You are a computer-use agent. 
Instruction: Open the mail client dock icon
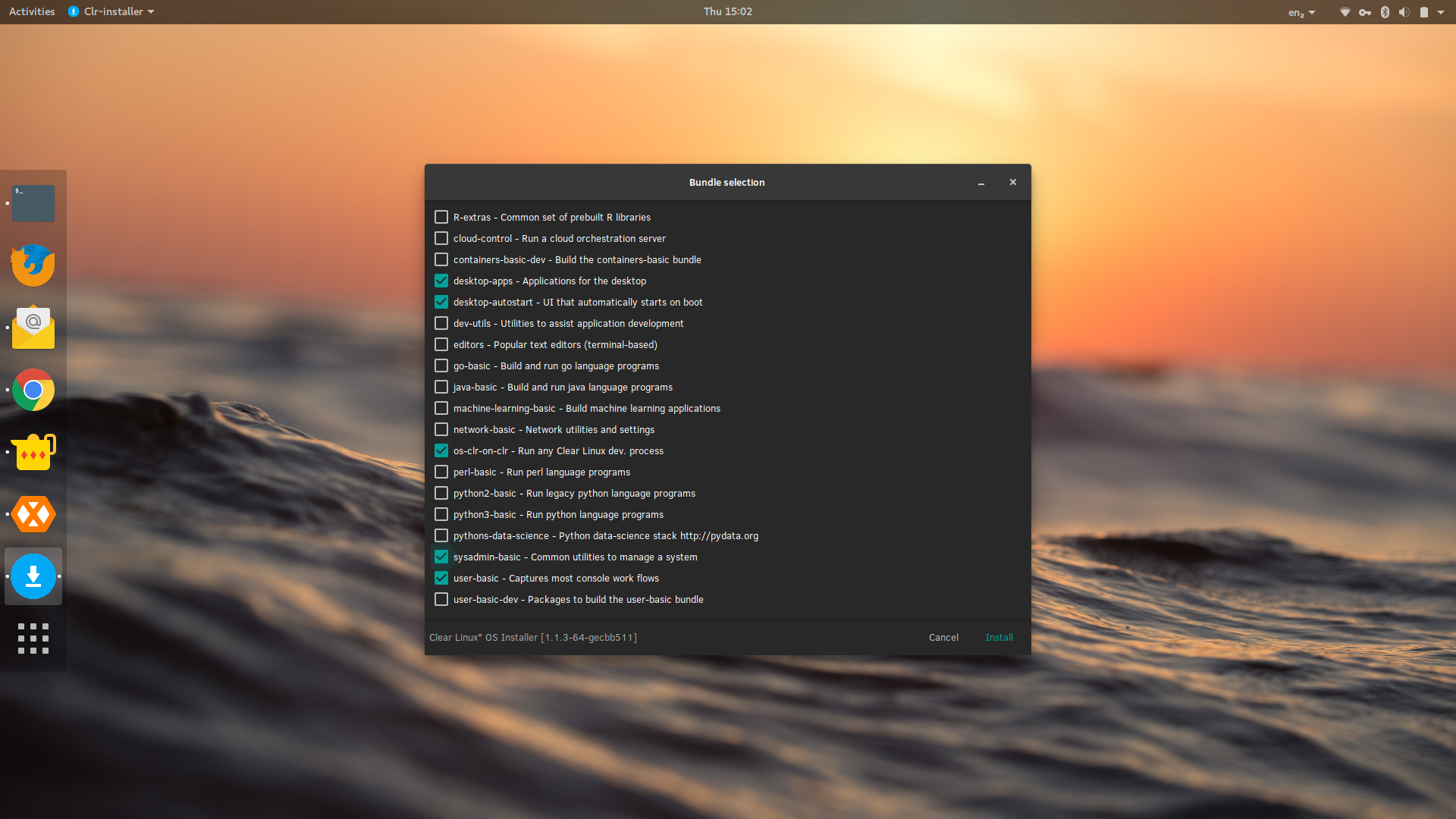pos(33,328)
